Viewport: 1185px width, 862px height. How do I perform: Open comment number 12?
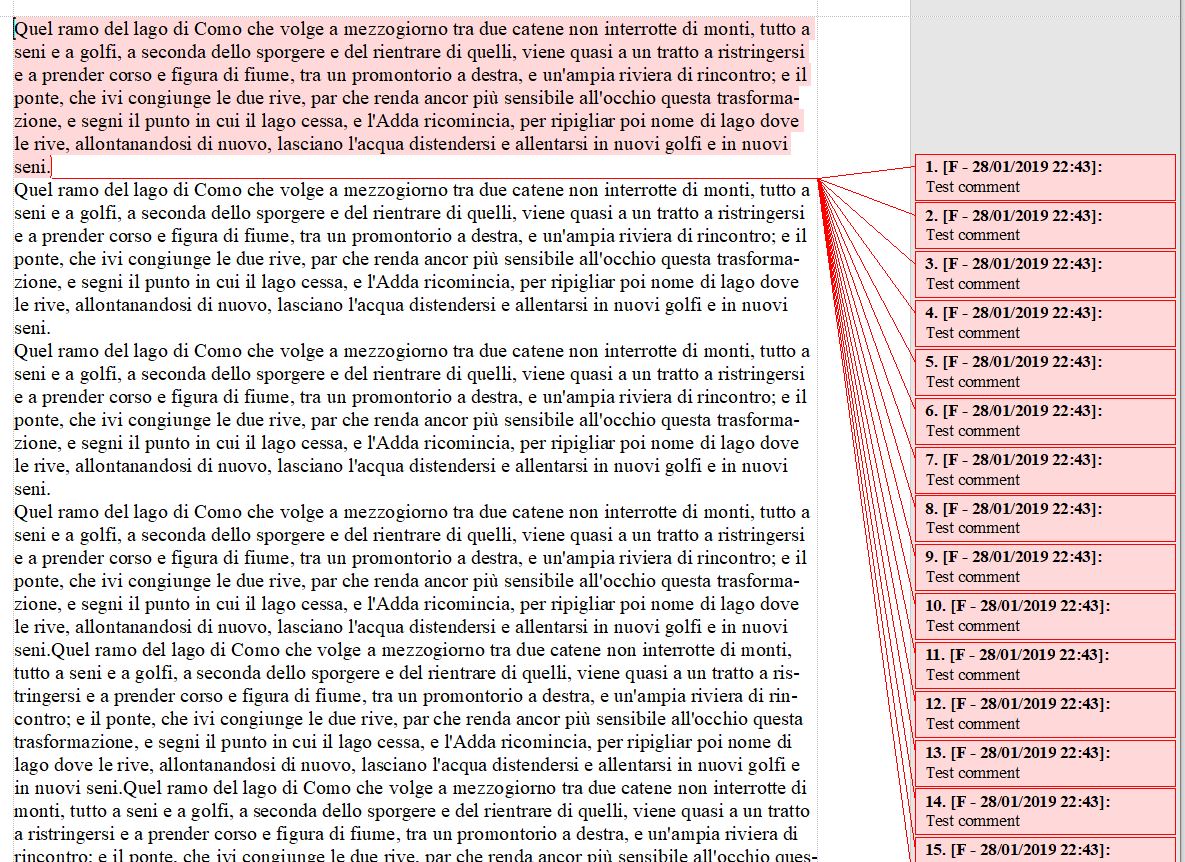click(x=1045, y=714)
